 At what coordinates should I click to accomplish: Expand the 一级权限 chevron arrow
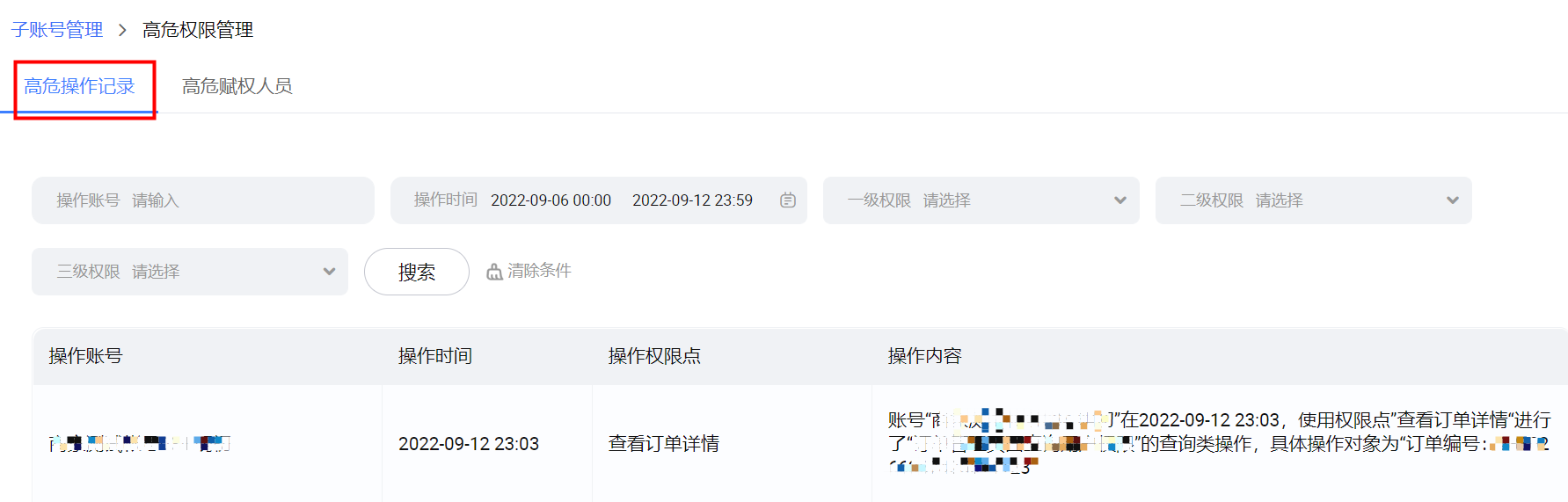(1120, 200)
